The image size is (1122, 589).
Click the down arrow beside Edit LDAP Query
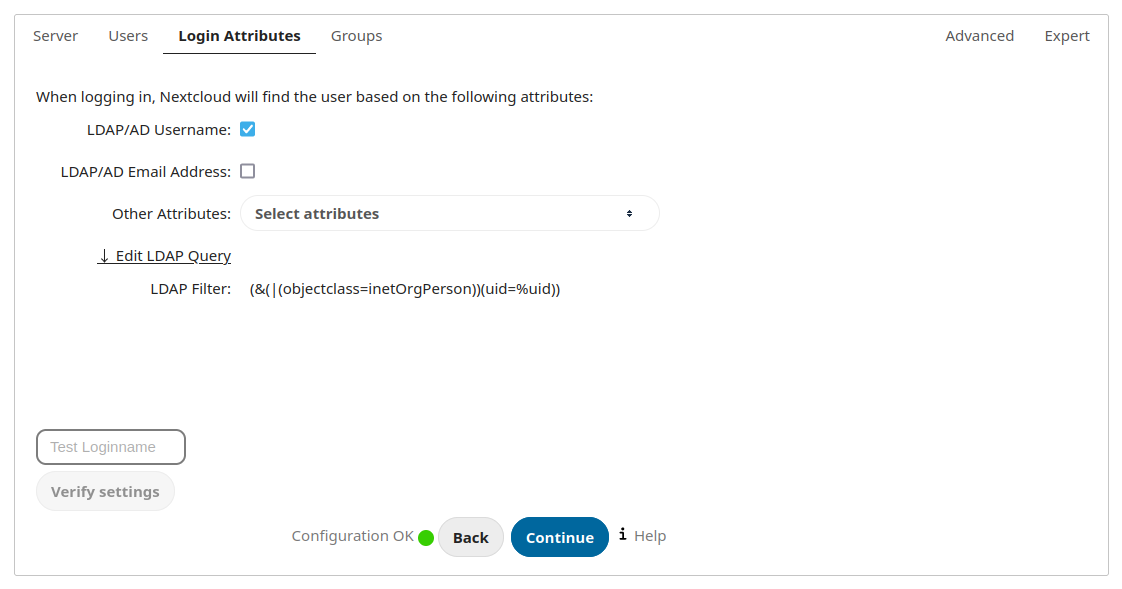pos(104,256)
